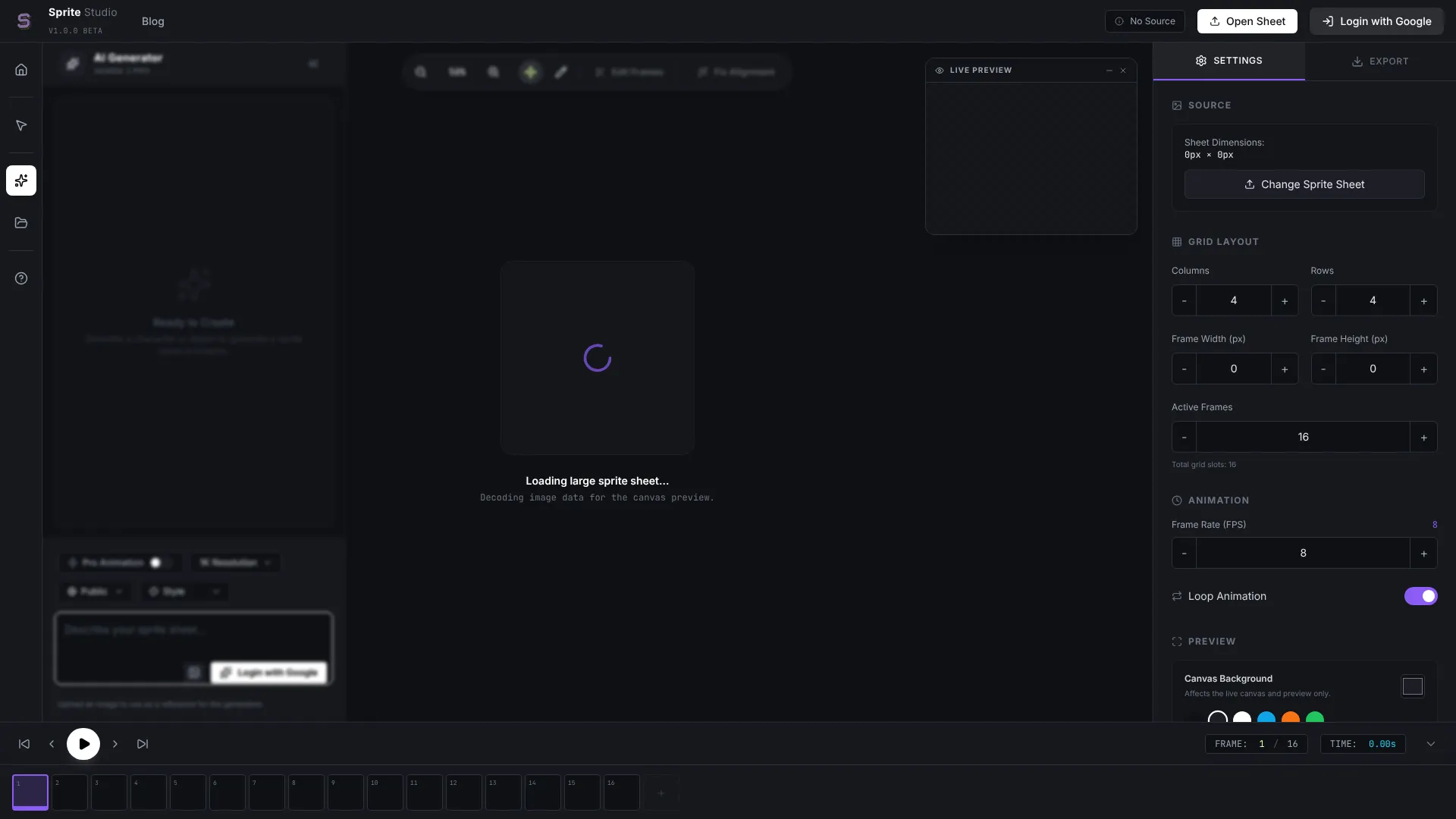Viewport: 1456px width, 819px height.
Task: Open the Blog menu link
Action: (152, 21)
